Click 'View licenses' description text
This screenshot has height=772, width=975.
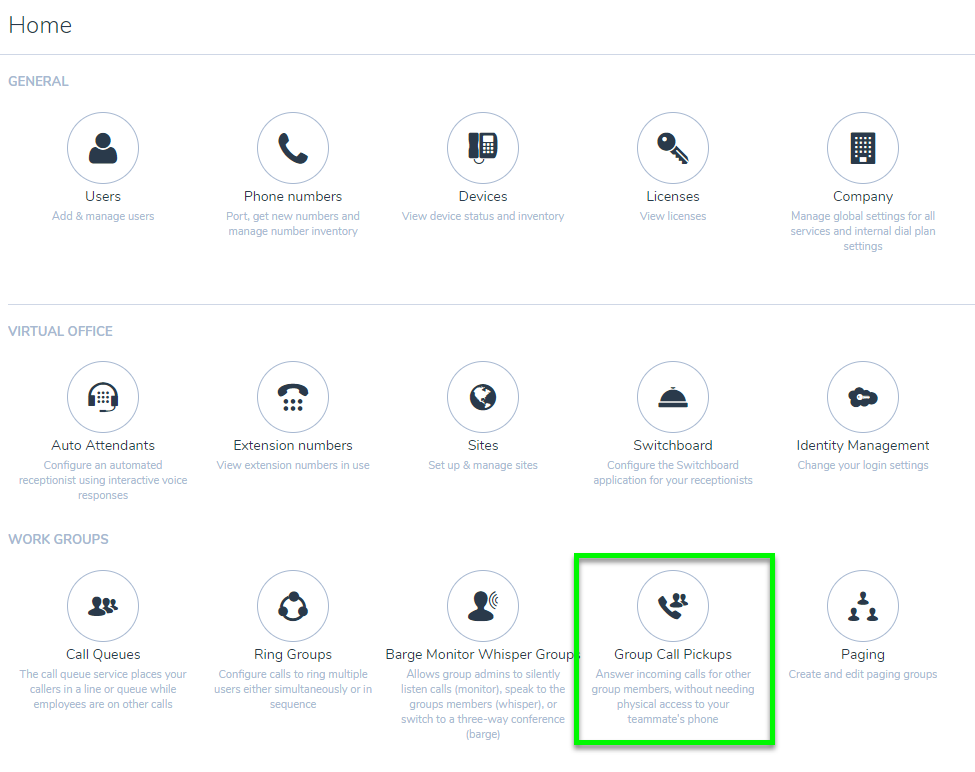tap(673, 216)
